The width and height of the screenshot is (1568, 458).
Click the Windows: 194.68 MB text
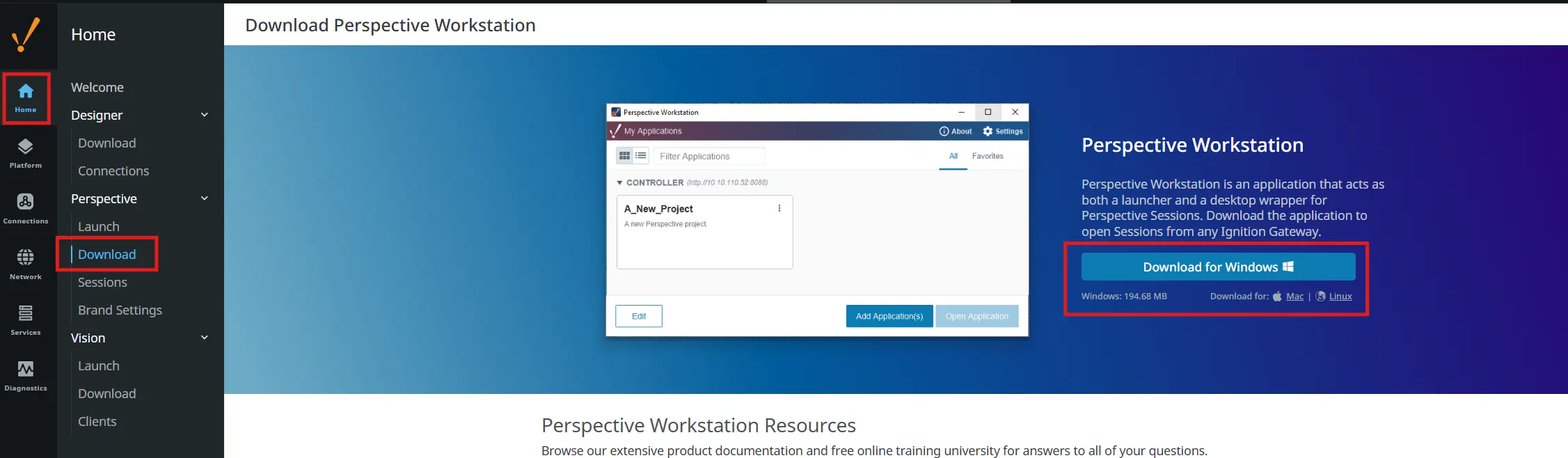(x=1124, y=296)
